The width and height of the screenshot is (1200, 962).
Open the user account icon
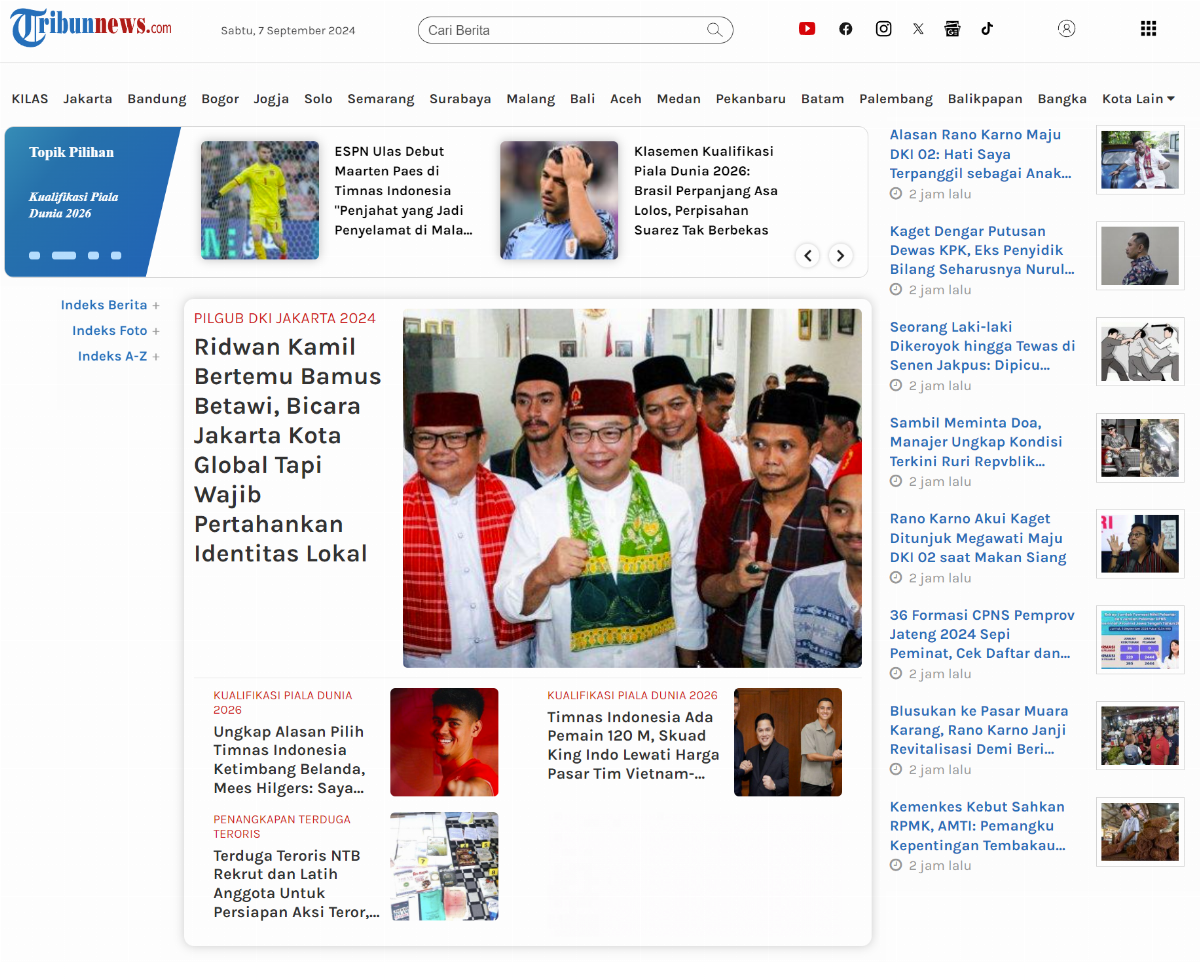click(x=1066, y=28)
